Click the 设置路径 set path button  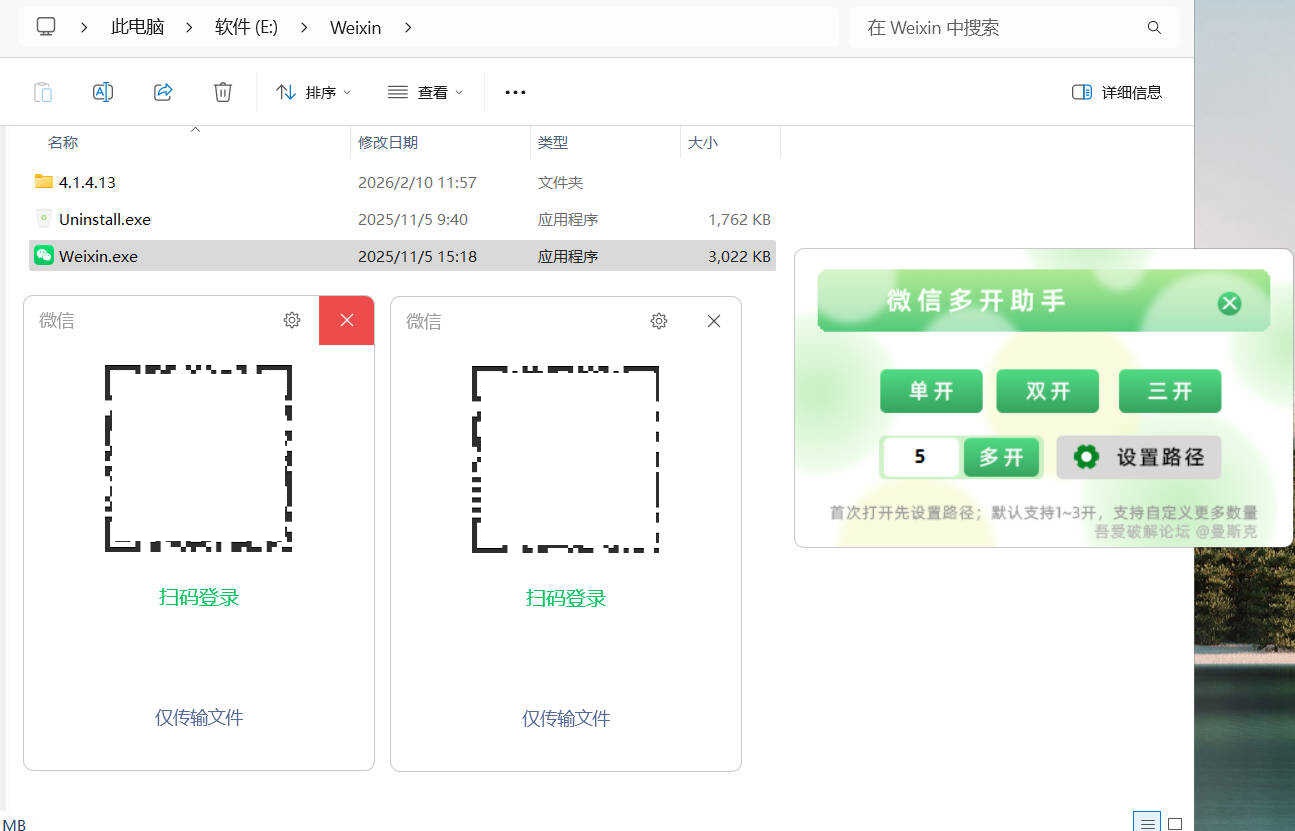[1139, 457]
